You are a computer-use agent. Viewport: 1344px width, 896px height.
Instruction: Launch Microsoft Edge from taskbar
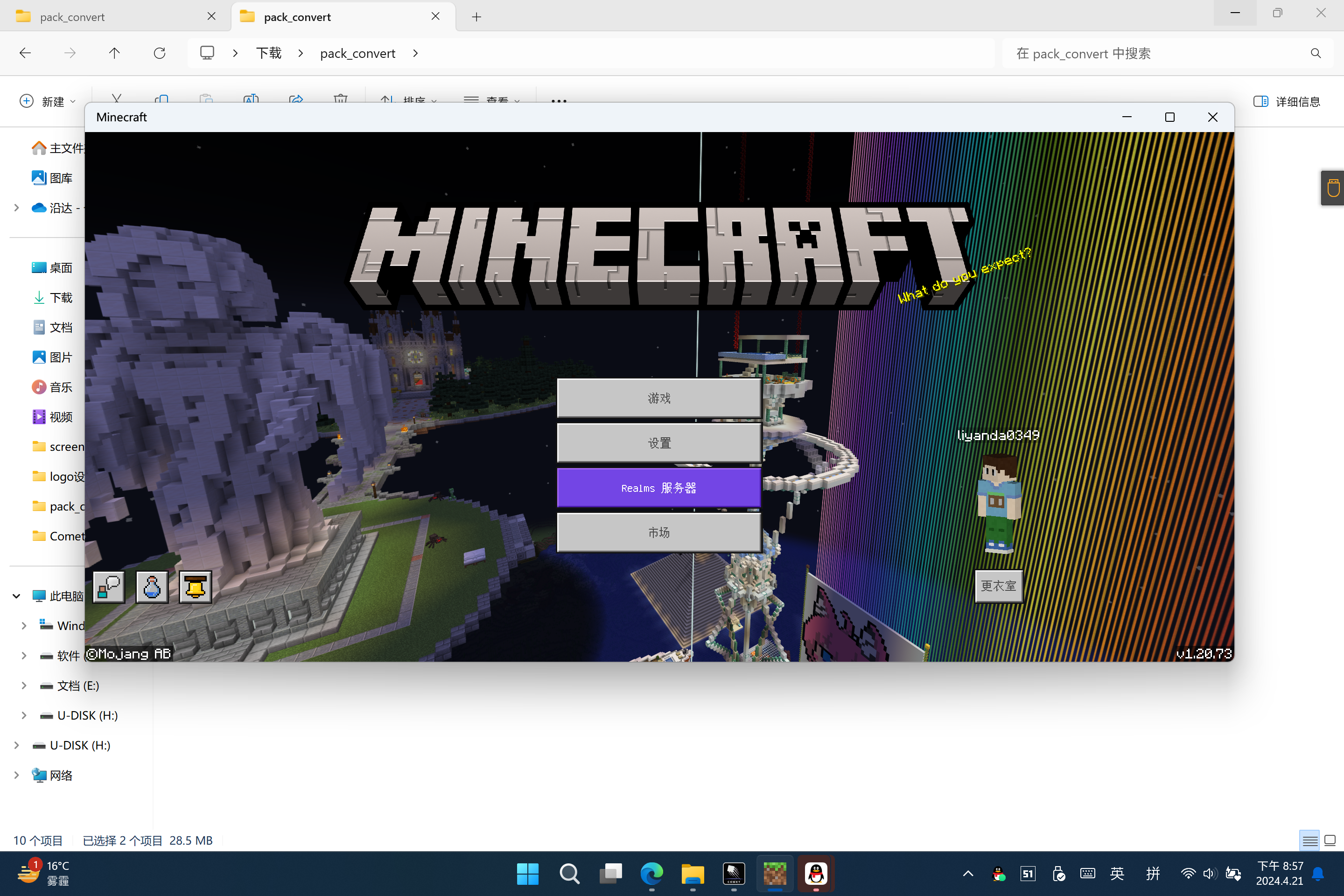click(x=651, y=873)
